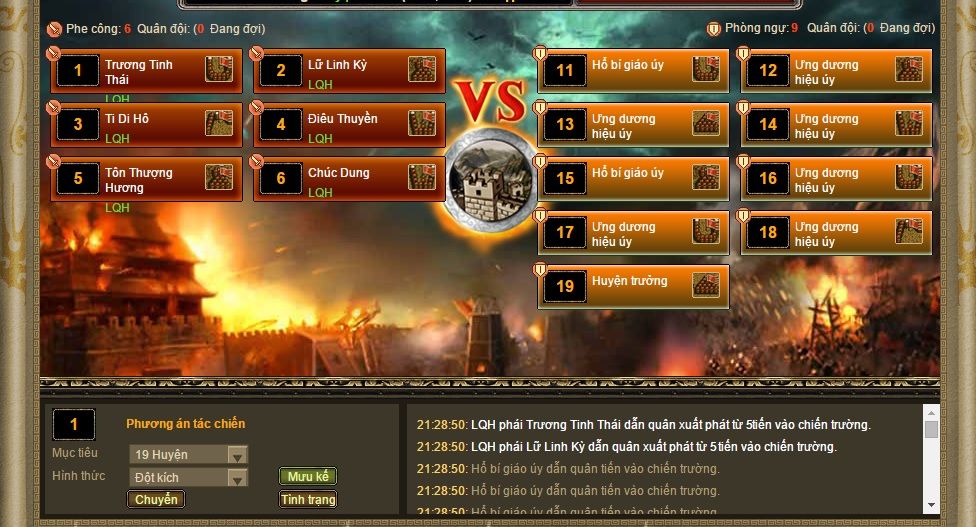The width and height of the screenshot is (976, 527).
Task: Click the formation icon on unit 11 Hổ bí giáo úy
Action: tap(706, 69)
